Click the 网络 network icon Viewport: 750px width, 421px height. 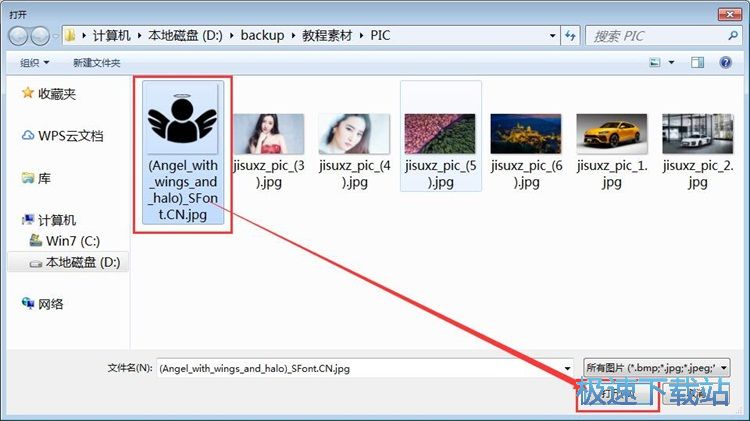tap(28, 303)
